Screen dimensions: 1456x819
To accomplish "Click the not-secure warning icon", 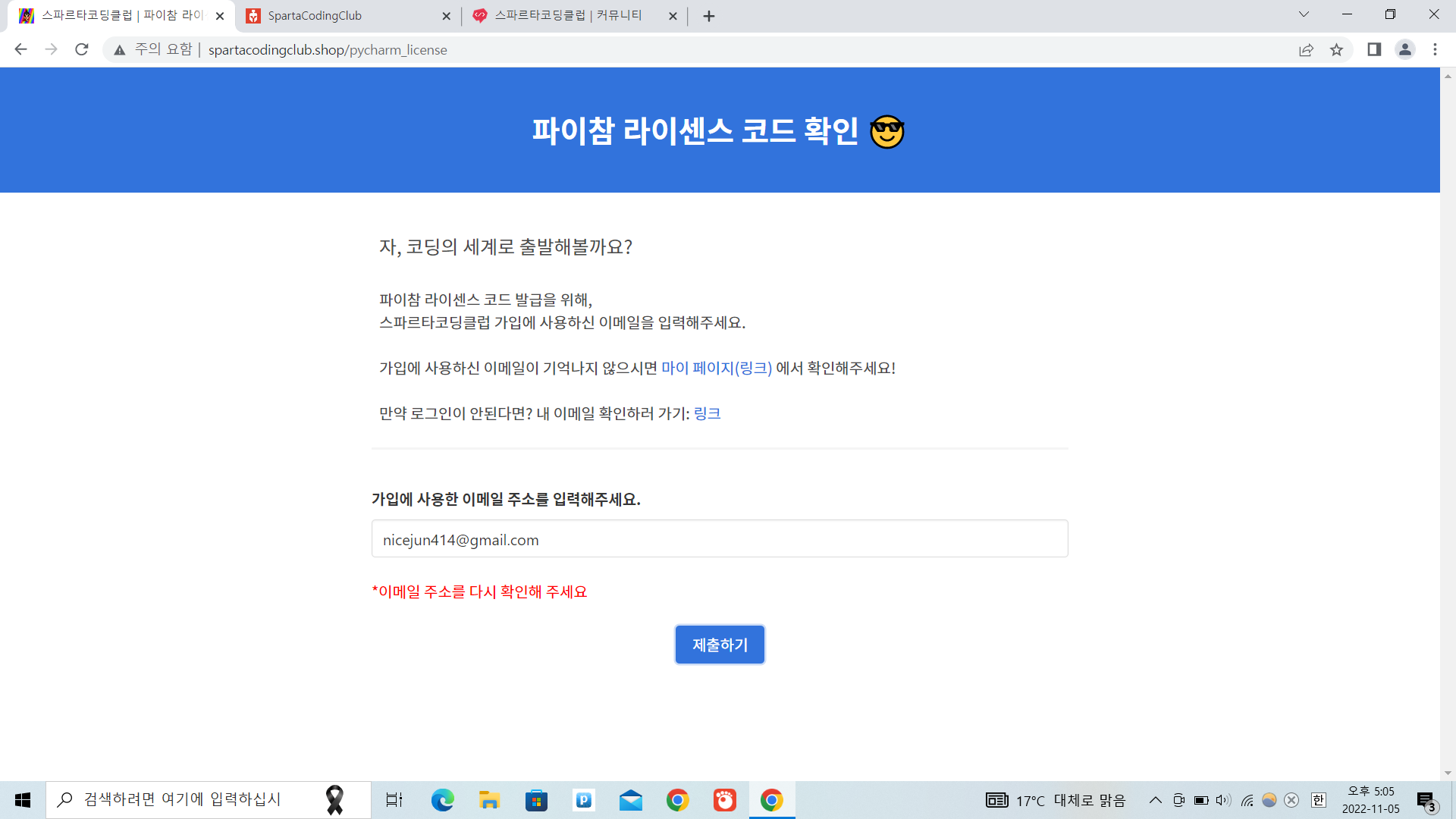I will (x=119, y=50).
